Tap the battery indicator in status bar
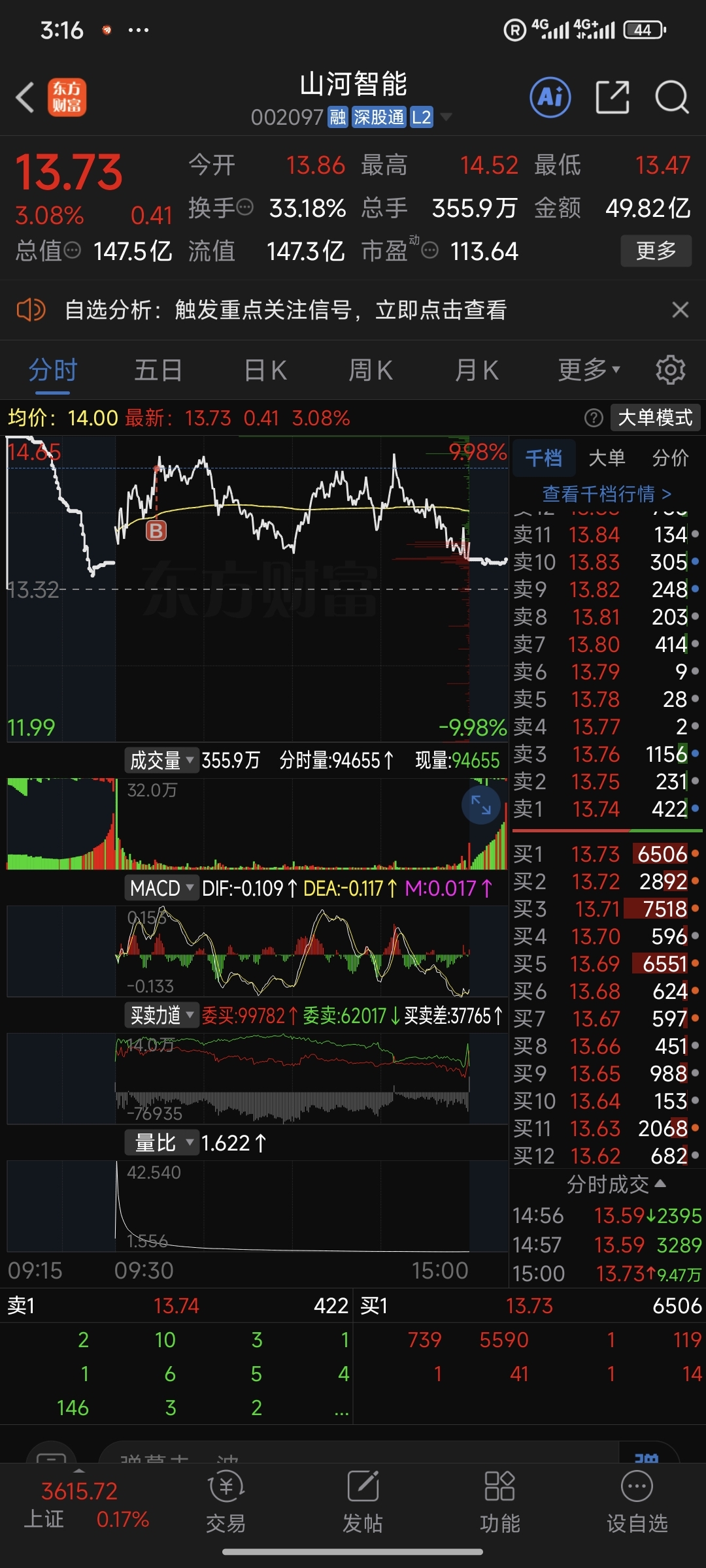706x1568 pixels. click(645, 30)
